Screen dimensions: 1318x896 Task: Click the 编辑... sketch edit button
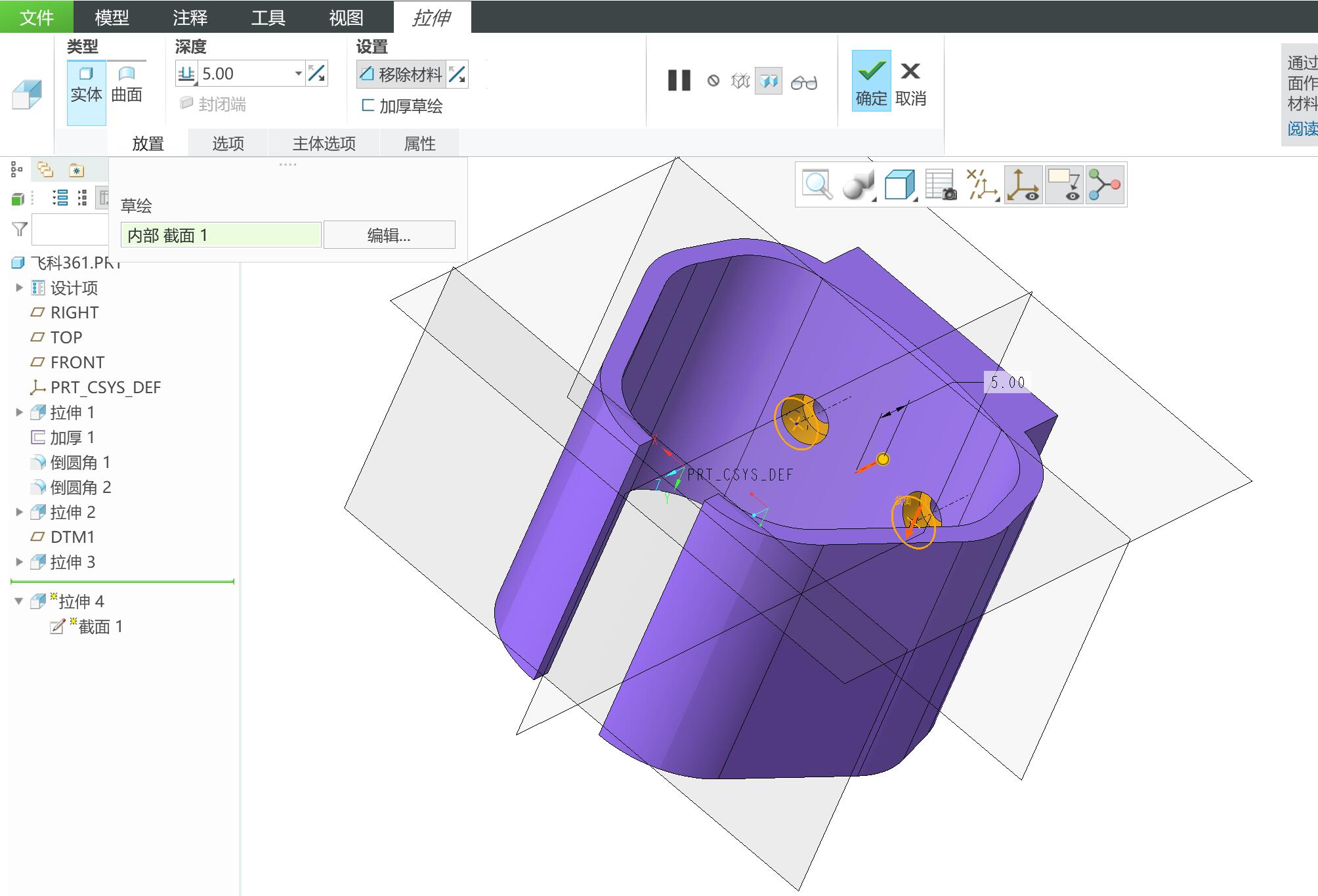coord(389,235)
